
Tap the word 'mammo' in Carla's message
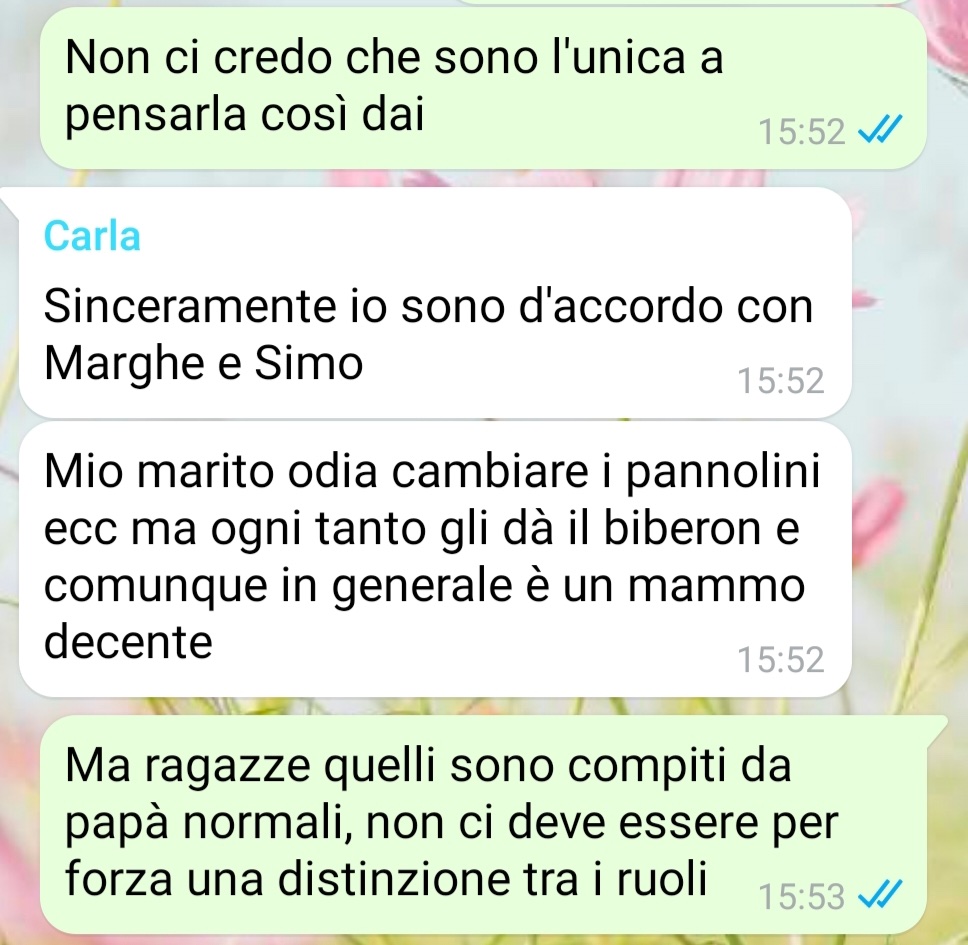click(x=716, y=585)
